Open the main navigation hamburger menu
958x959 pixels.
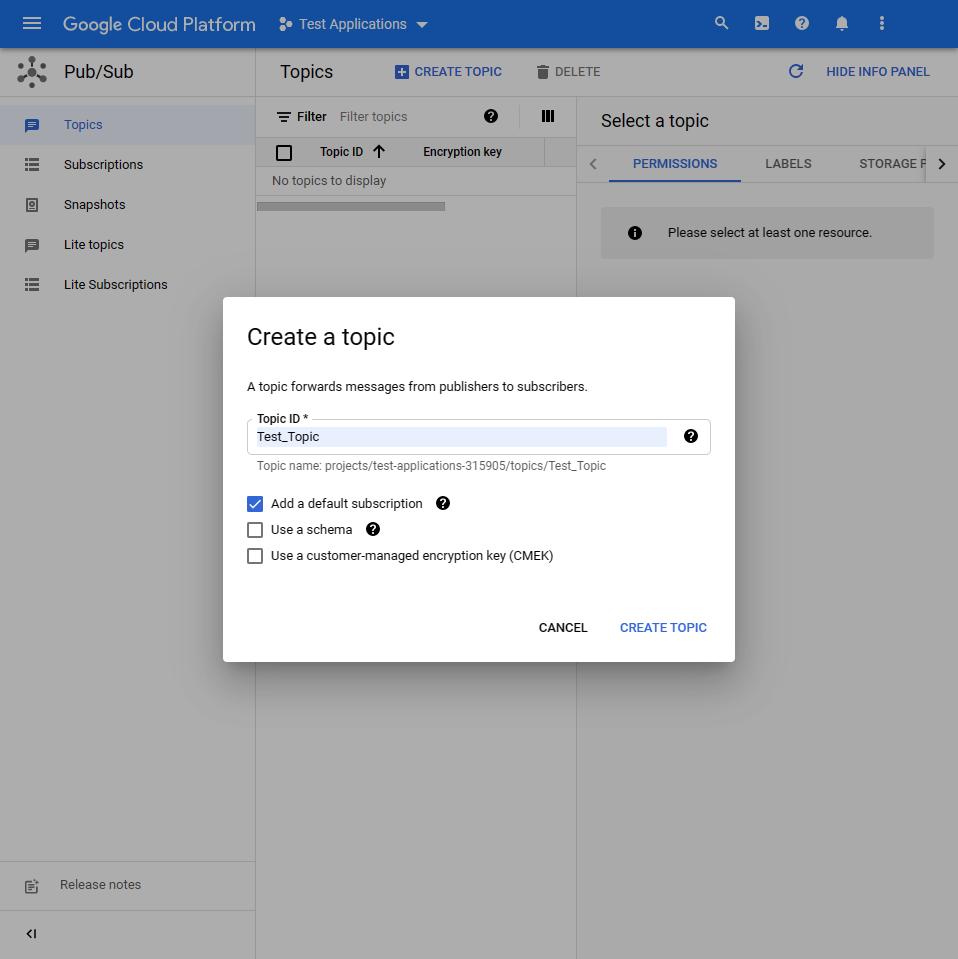point(32,23)
